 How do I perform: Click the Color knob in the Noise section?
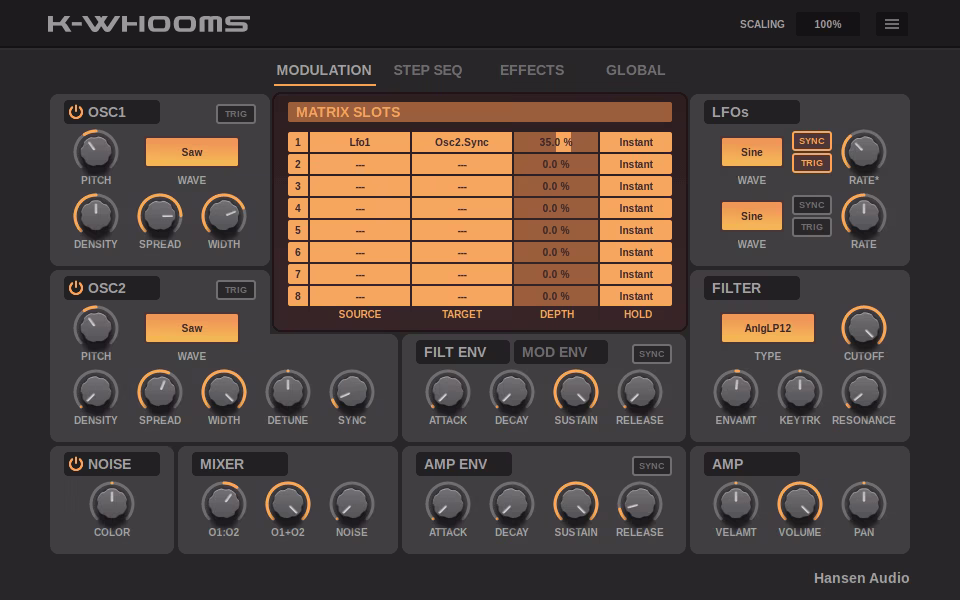pyautogui.click(x=111, y=504)
